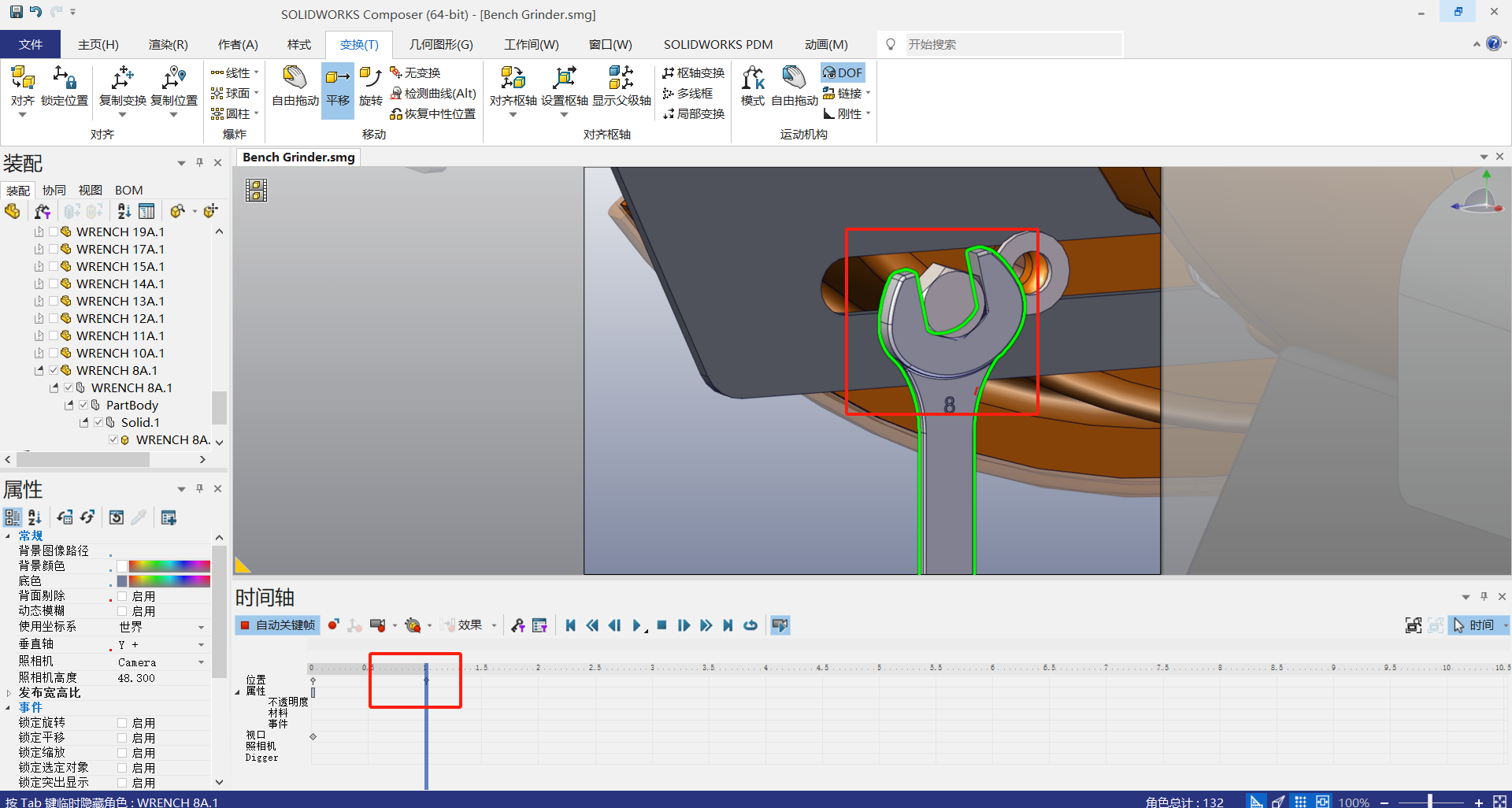Enable the 动态模糊 checkbox
Image resolution: width=1512 pixels, height=808 pixels.
pyautogui.click(x=122, y=611)
